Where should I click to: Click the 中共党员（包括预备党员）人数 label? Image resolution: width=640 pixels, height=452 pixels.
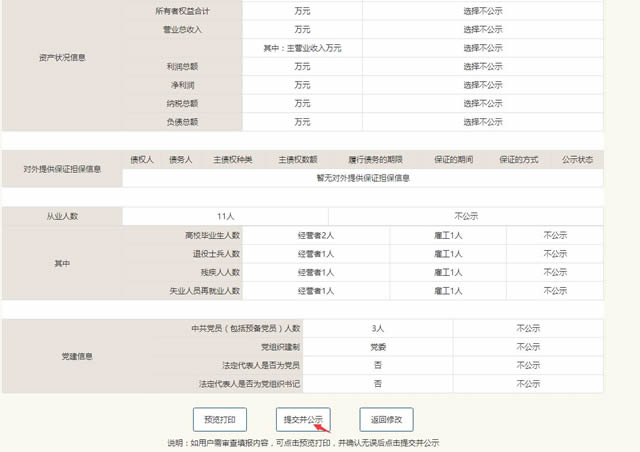click(246, 328)
